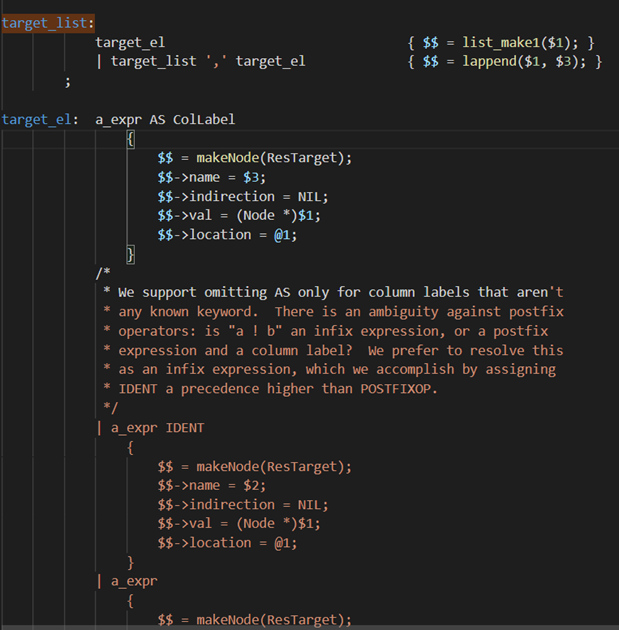619x630 pixels.
Task: Click the /* comment opening line
Action: [103, 273]
